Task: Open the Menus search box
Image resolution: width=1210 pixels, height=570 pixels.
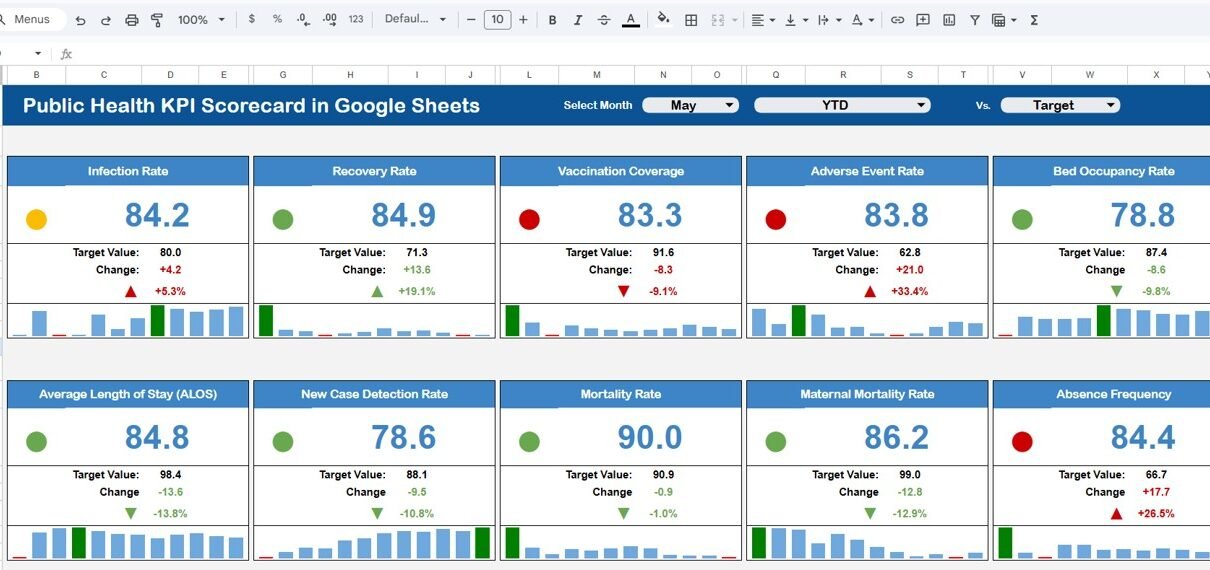Action: click(32, 20)
